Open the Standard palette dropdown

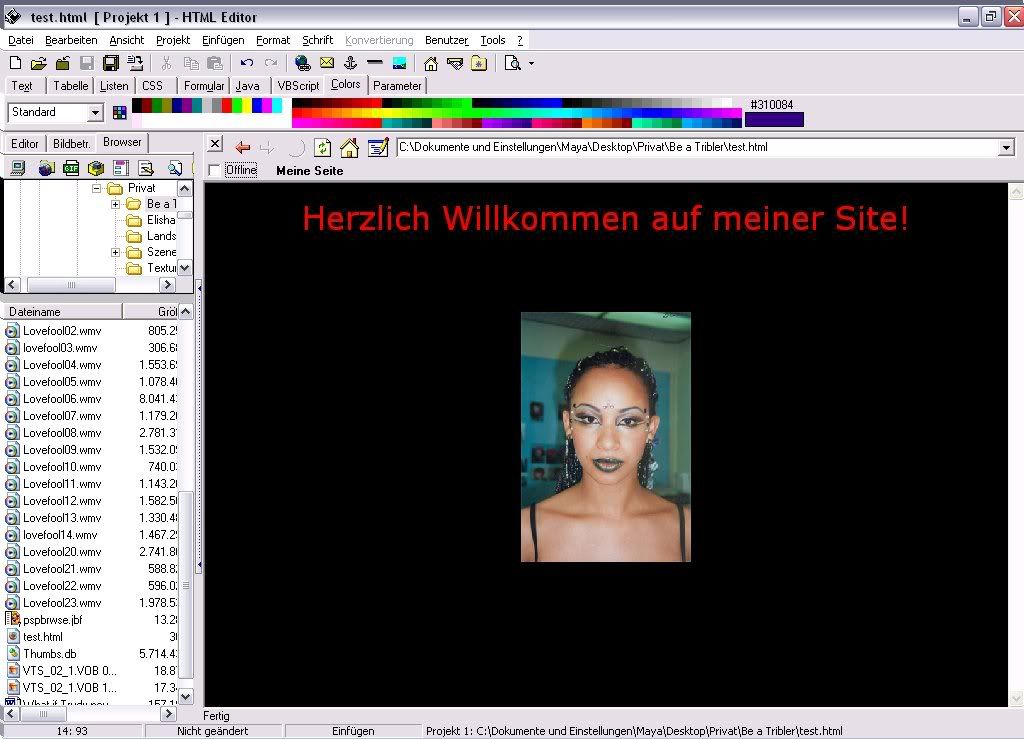pos(95,112)
